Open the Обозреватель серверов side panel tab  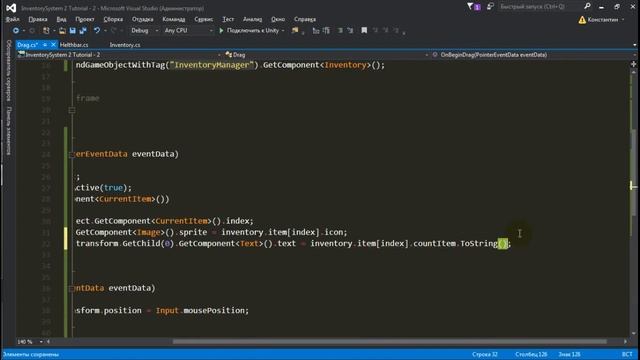pyautogui.click(x=9, y=70)
